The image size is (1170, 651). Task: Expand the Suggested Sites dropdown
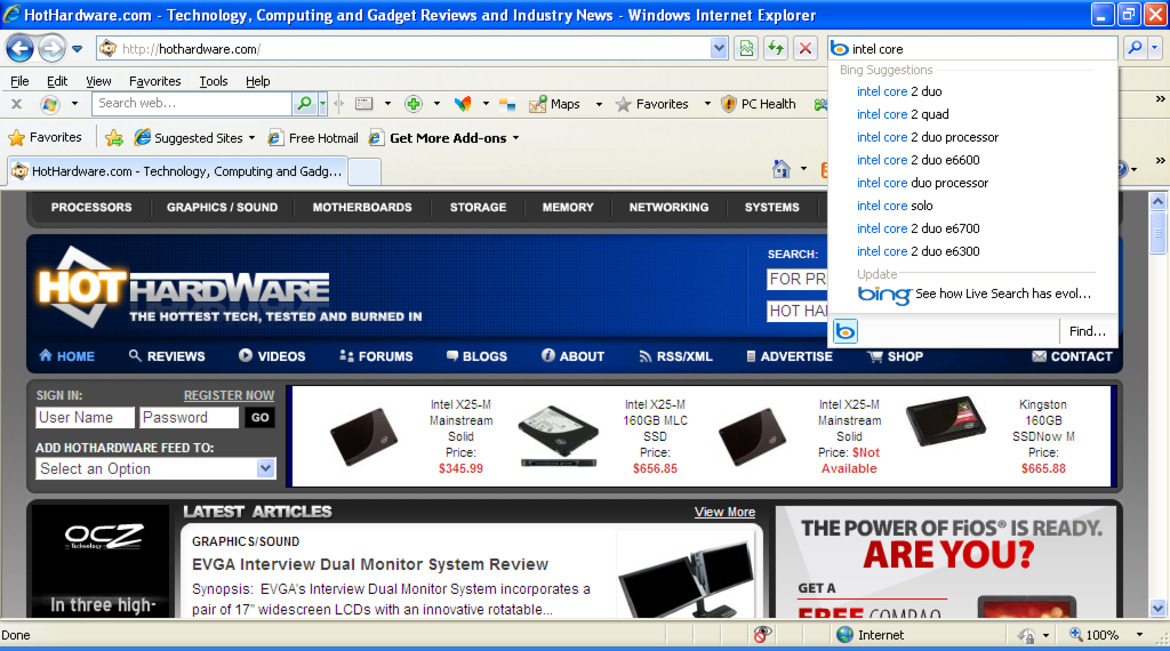pyautogui.click(x=252, y=138)
